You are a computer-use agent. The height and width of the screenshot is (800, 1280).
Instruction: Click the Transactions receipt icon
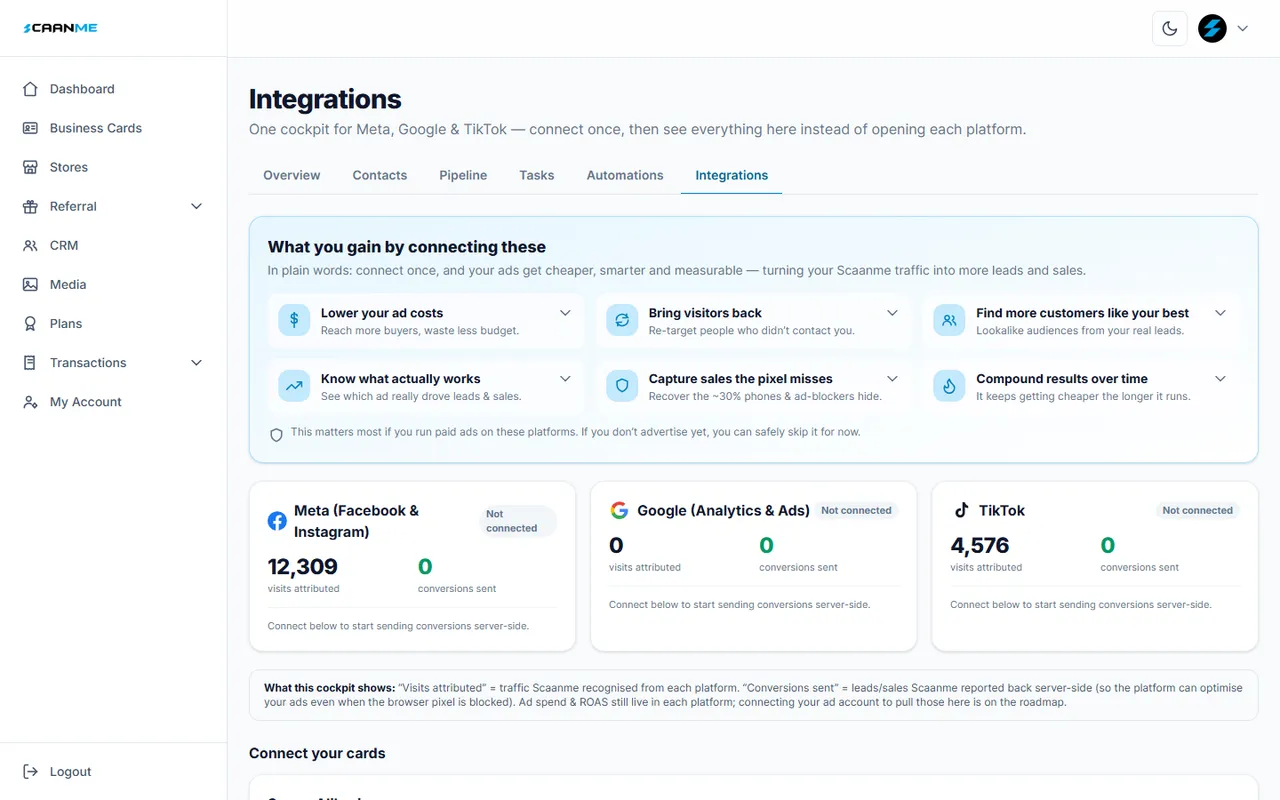pyautogui.click(x=30, y=362)
